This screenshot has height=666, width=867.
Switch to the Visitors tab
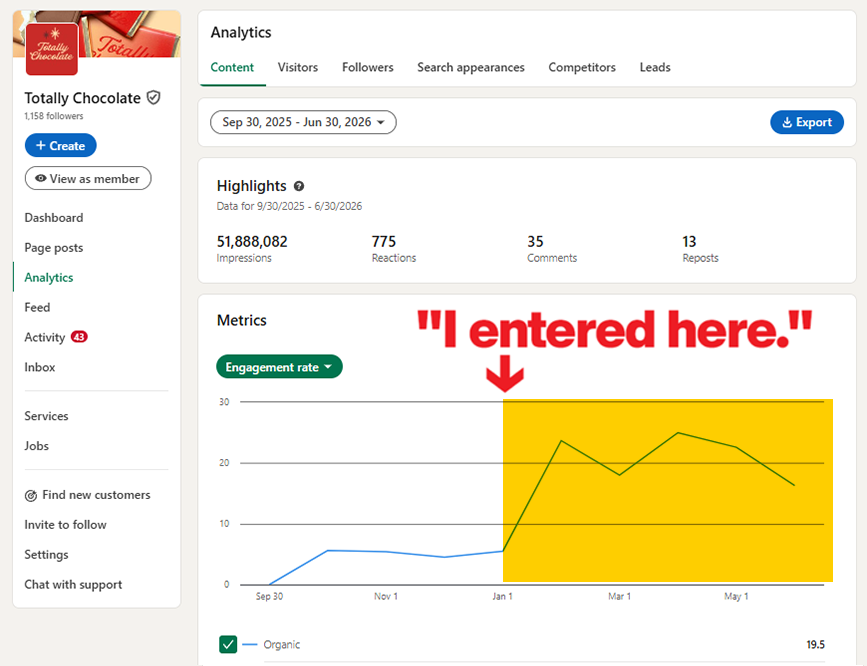click(297, 67)
